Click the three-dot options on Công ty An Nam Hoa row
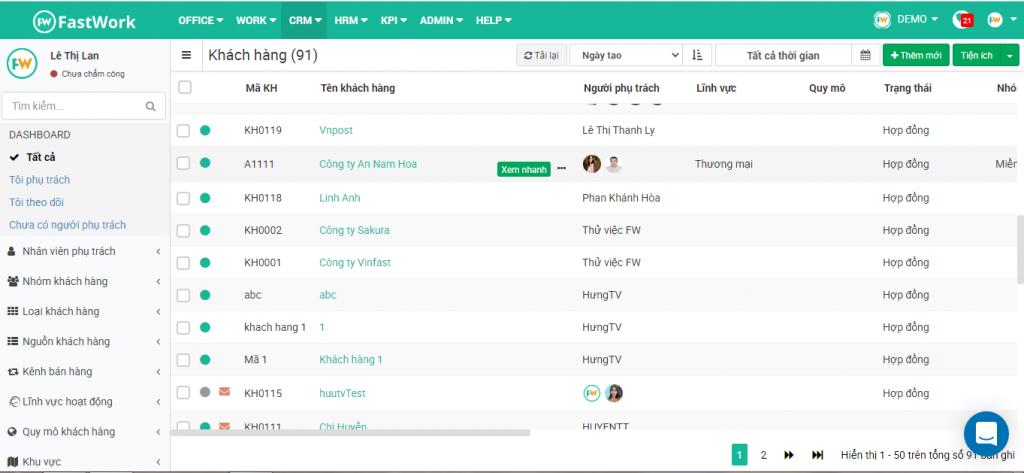This screenshot has height=473, width=1024. pos(561,168)
